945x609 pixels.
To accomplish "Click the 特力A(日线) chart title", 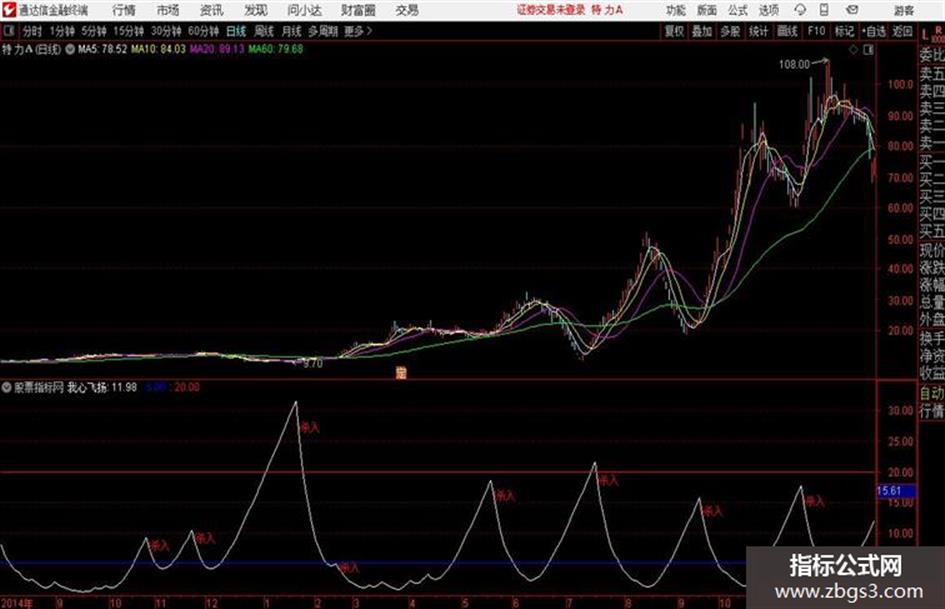I will (x=31, y=49).
